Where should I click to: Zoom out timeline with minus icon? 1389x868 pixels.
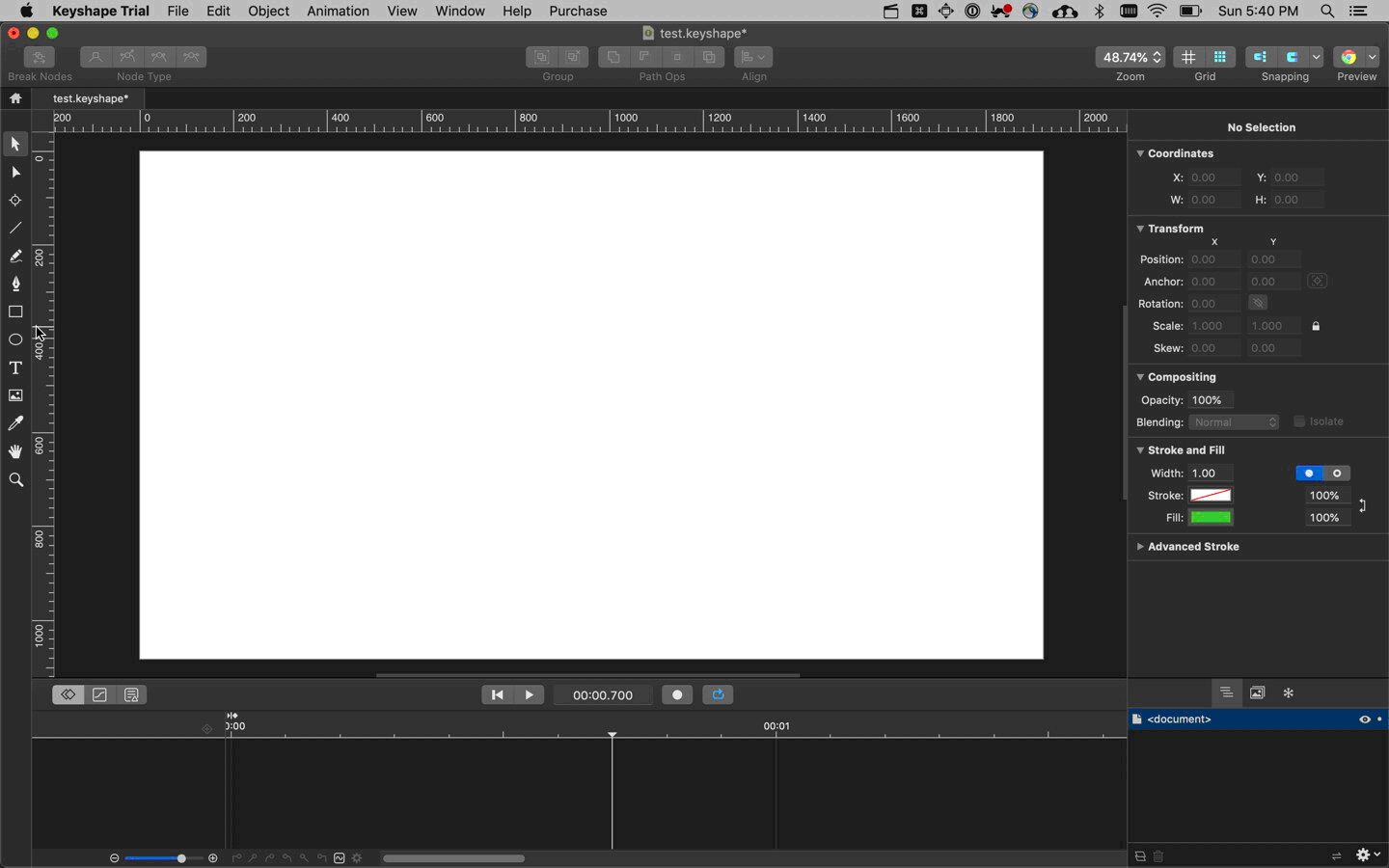(x=114, y=858)
